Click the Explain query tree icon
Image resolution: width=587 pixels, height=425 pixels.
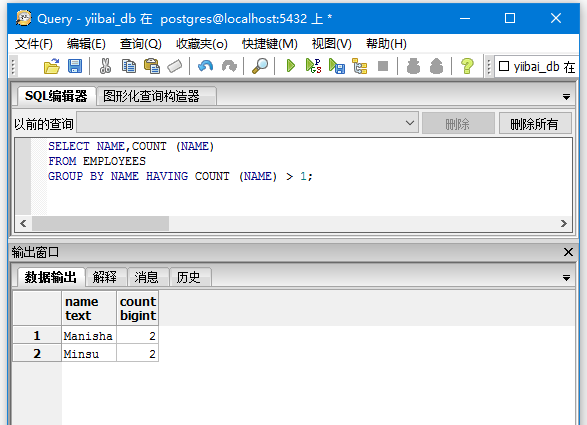[x=359, y=66]
